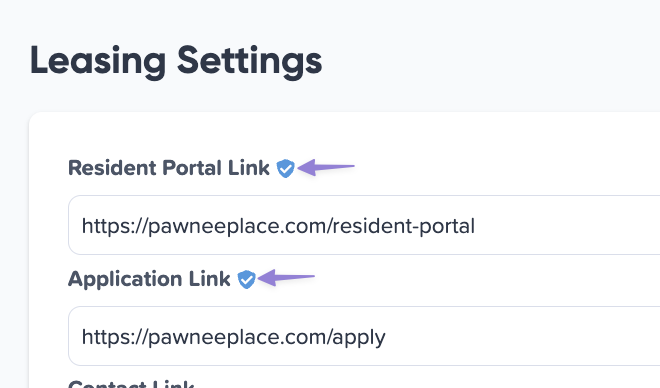Click the word 'Leasing' in the heading
Image resolution: width=660 pixels, height=388 pixels.
tap(98, 61)
